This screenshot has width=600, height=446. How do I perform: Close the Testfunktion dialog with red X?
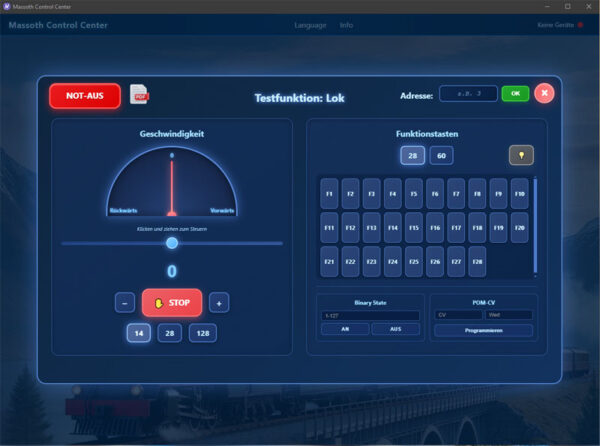[x=544, y=94]
